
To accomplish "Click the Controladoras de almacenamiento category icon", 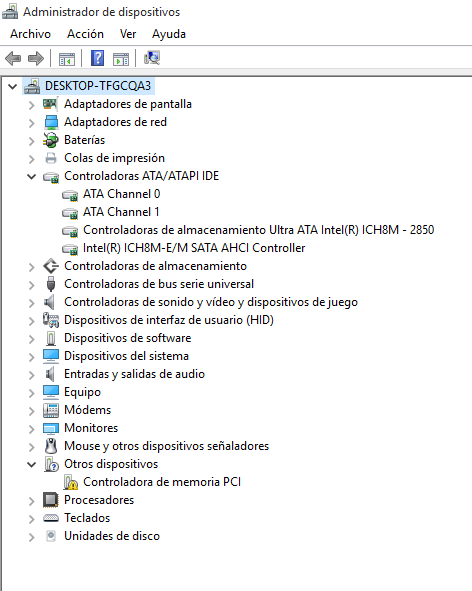I will point(51,266).
